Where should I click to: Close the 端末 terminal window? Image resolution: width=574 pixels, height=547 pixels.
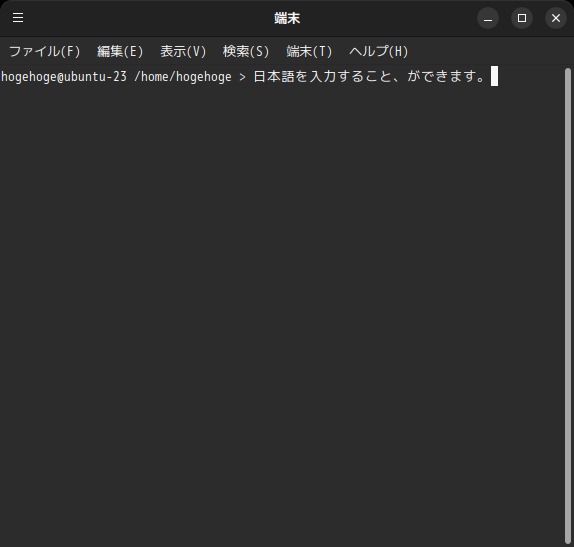[556, 18]
